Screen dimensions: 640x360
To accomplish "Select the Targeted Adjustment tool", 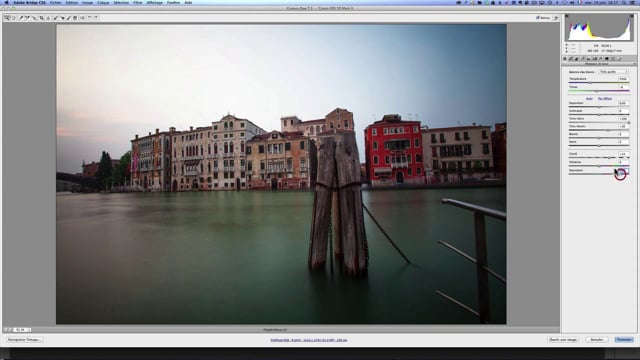I will (34, 18).
